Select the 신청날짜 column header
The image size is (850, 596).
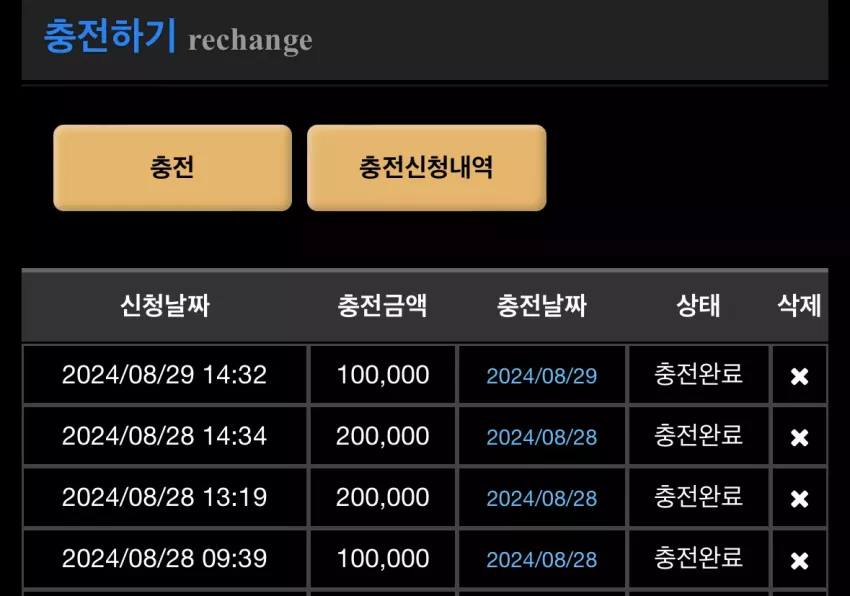pyautogui.click(x=165, y=305)
